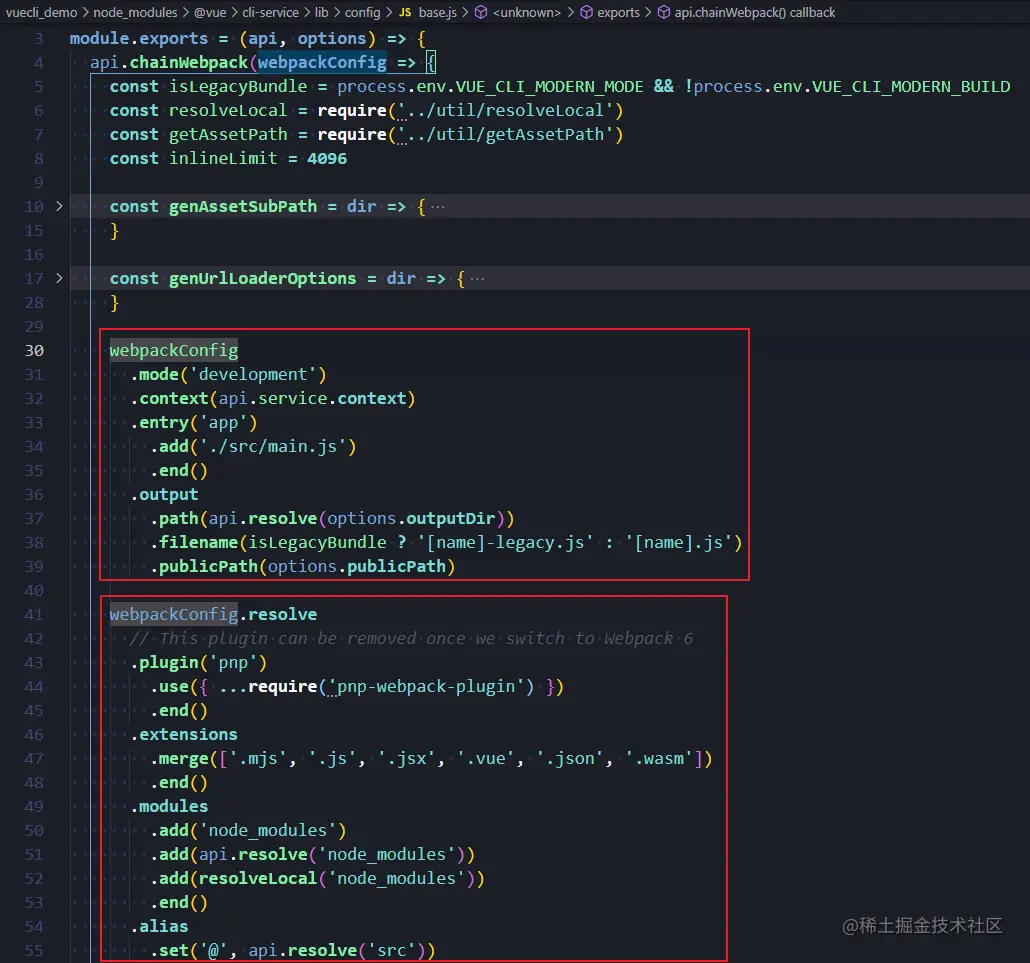Click 'node_modules' string on line 50
Screen dimensions: 1030x963
(268, 831)
